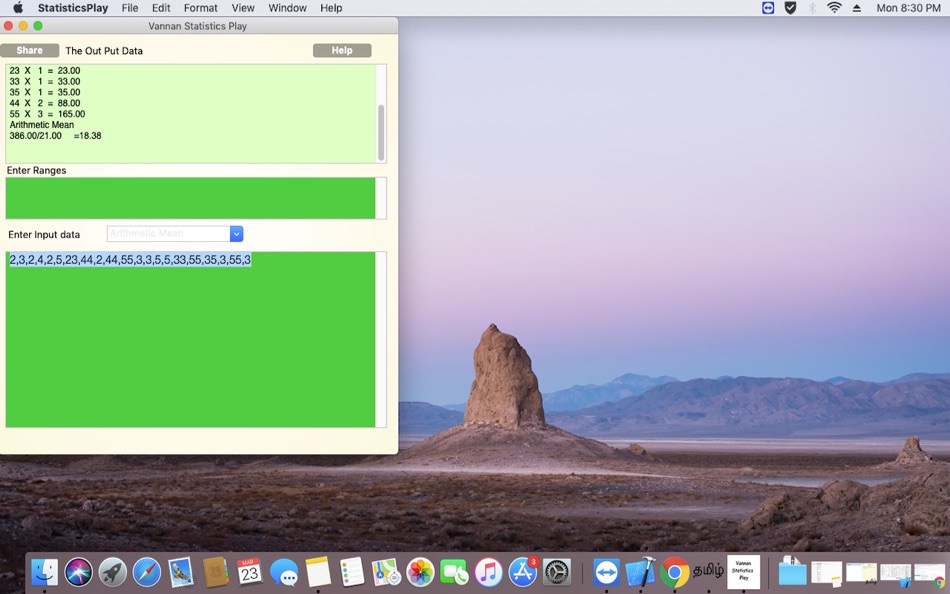Open Google Chrome in the Dock
950x594 pixels.
pyautogui.click(x=675, y=572)
